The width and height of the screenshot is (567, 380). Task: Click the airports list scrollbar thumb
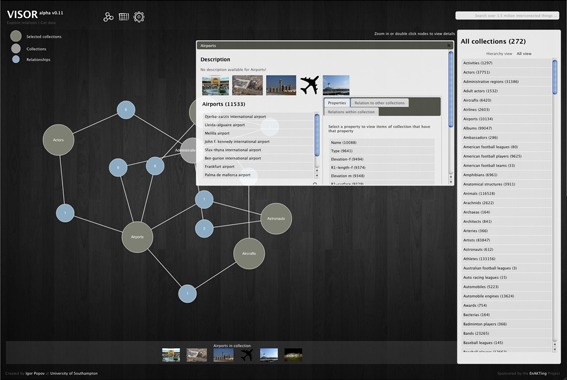click(317, 135)
